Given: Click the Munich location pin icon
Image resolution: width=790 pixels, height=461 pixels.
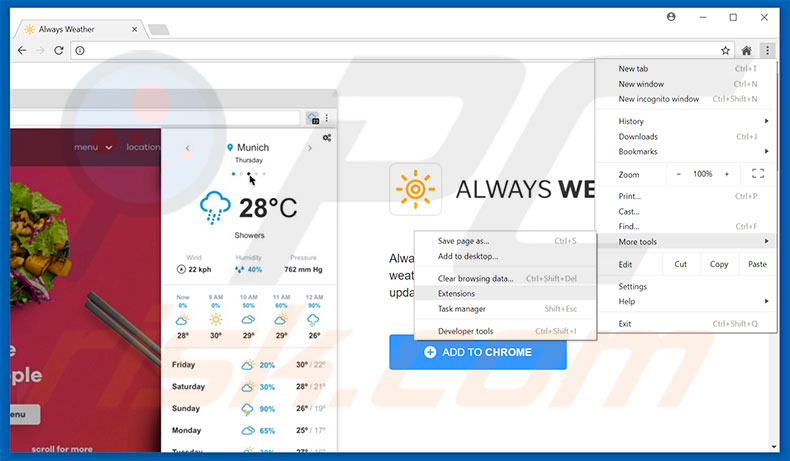Looking at the screenshot, I should click(x=230, y=147).
